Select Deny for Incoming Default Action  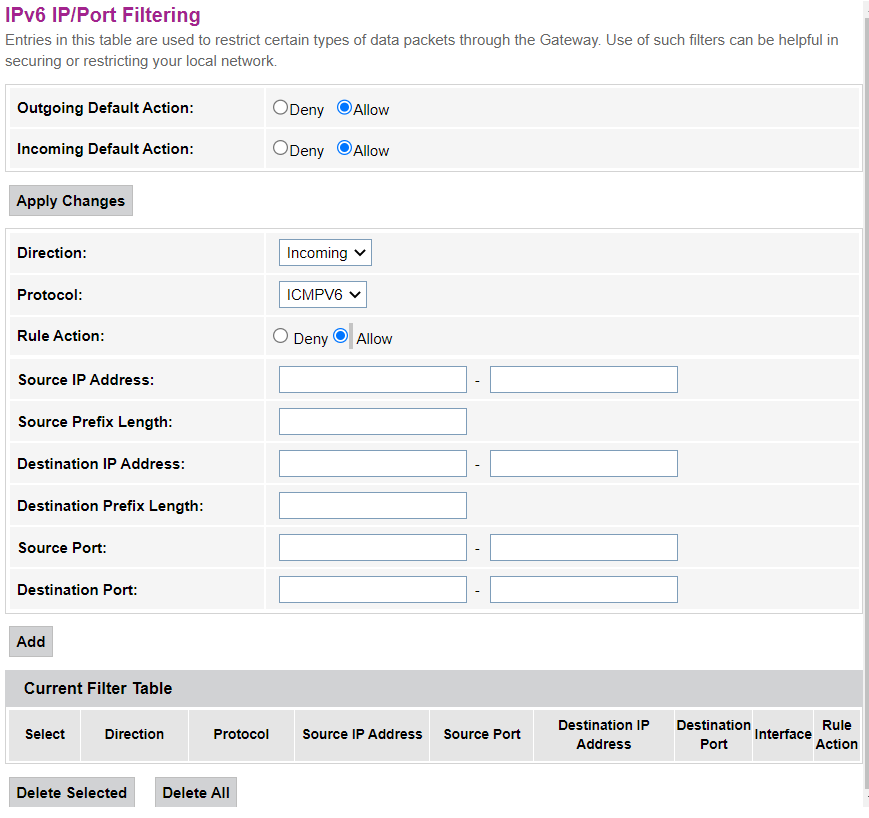tap(280, 149)
